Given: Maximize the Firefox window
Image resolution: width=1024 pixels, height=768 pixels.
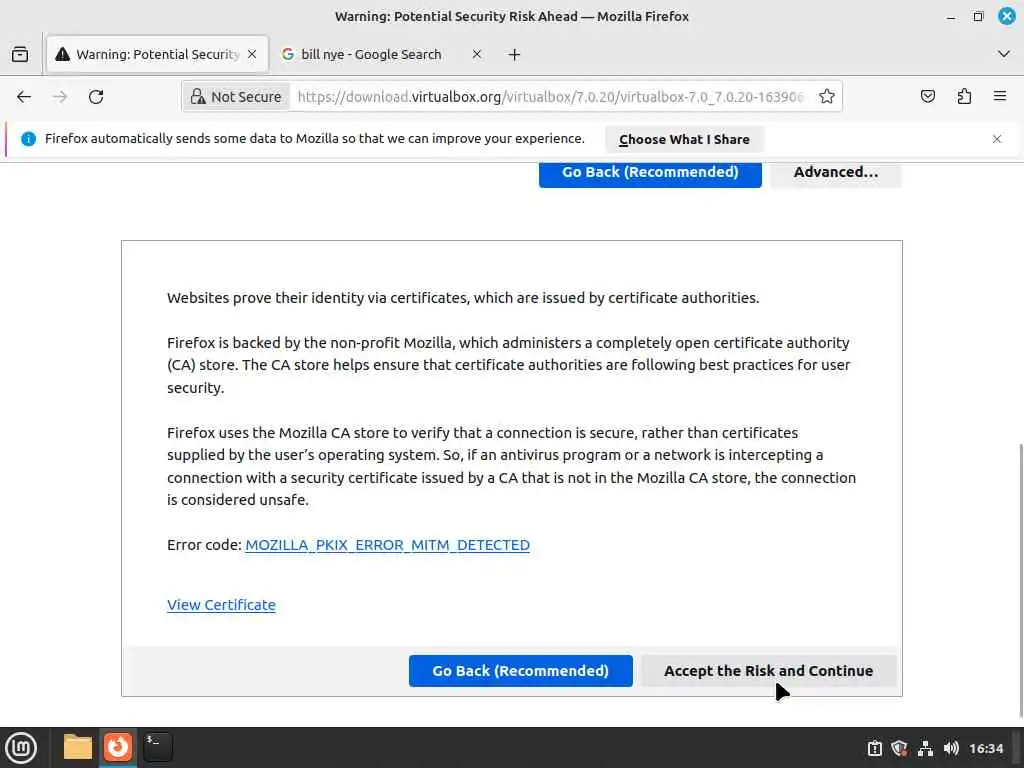Looking at the screenshot, I should point(978,16).
